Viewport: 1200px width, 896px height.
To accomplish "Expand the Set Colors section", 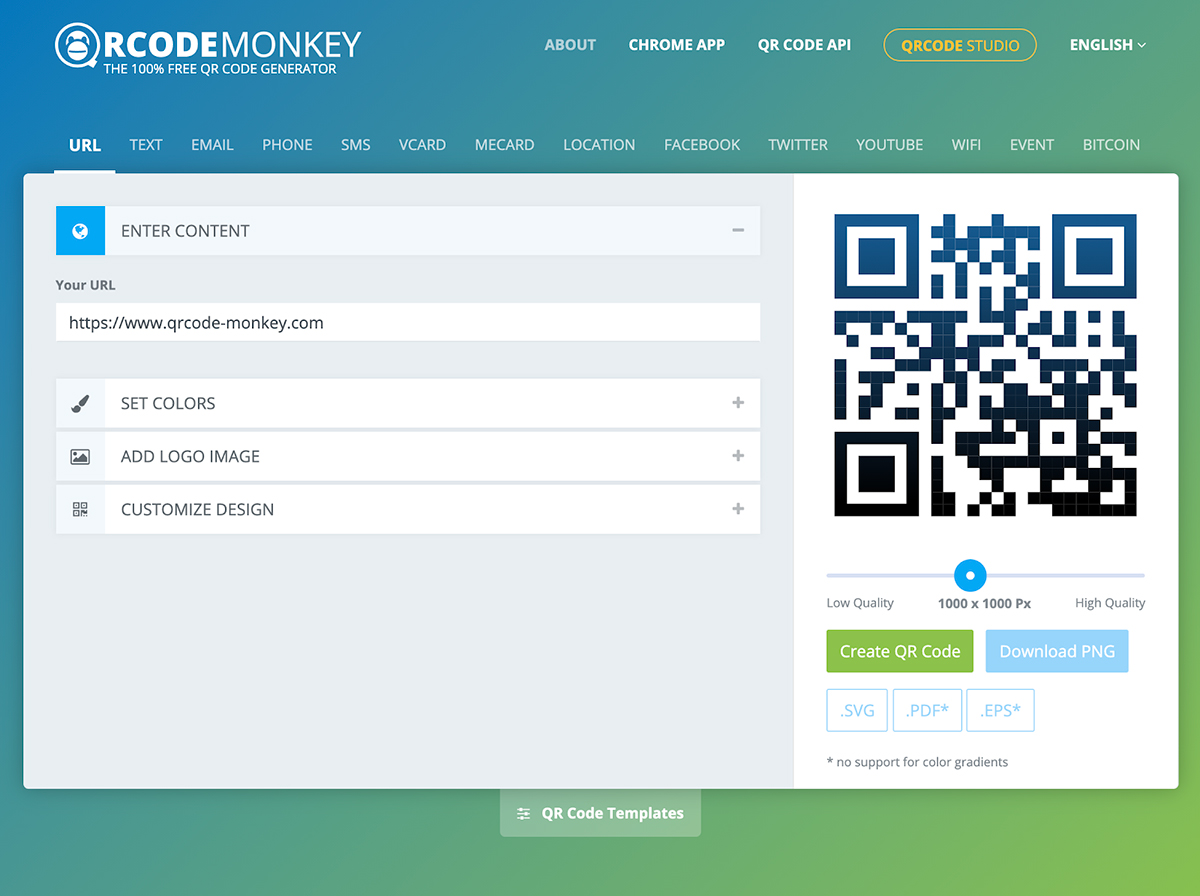I will click(738, 403).
